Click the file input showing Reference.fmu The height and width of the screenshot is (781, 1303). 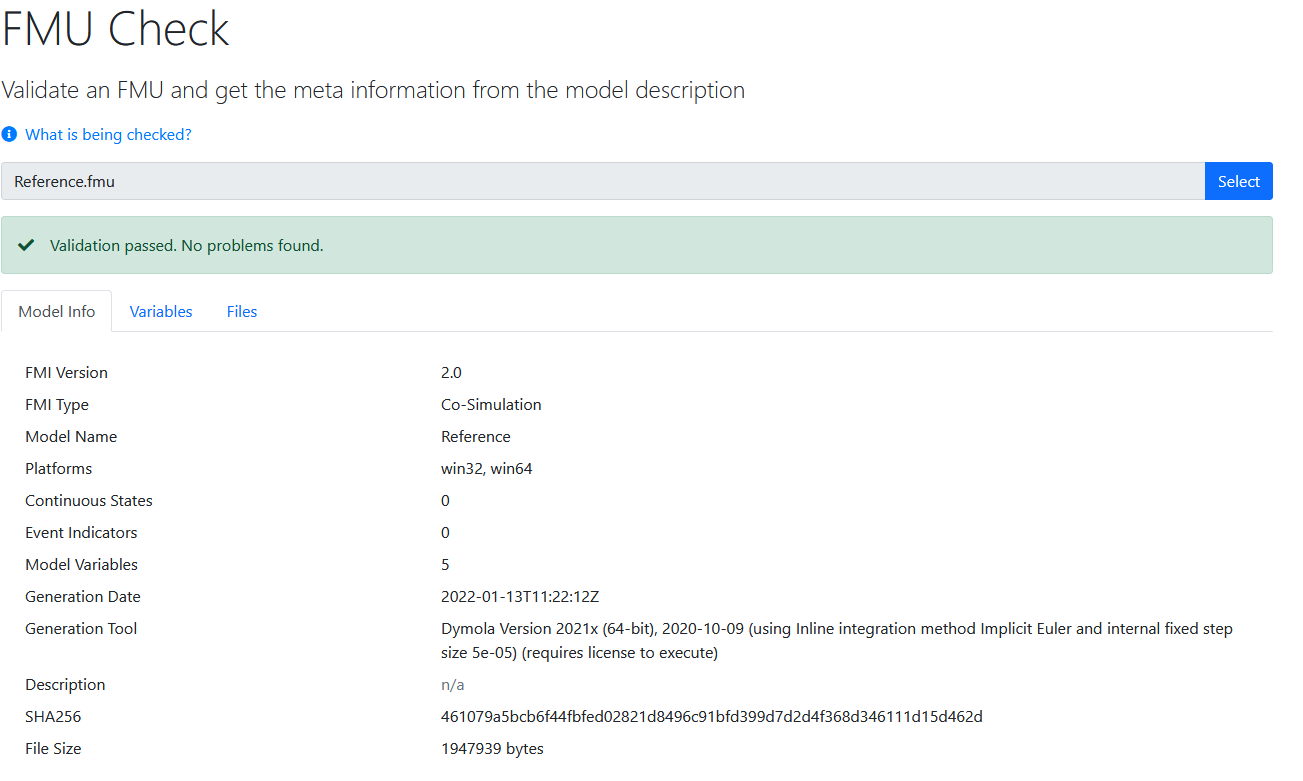coord(600,181)
